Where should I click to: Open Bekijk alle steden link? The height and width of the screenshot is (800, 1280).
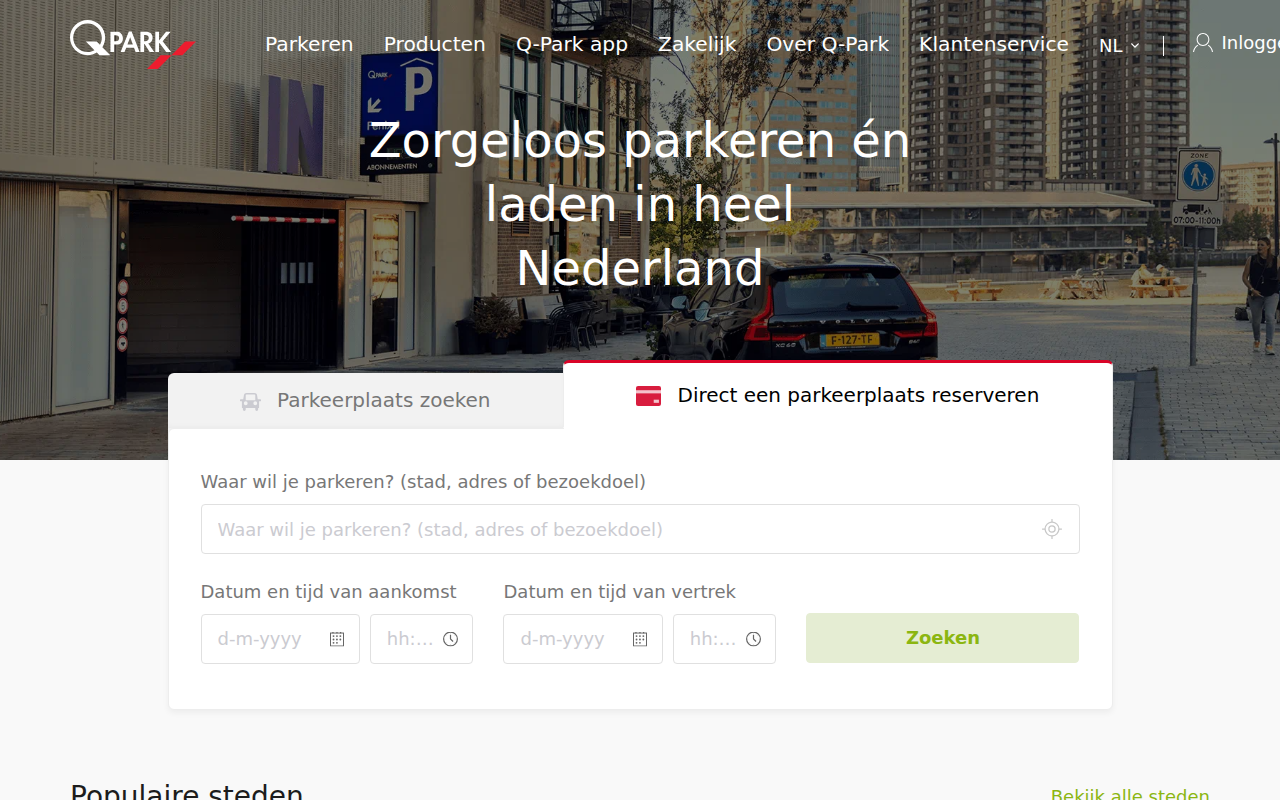1130,796
